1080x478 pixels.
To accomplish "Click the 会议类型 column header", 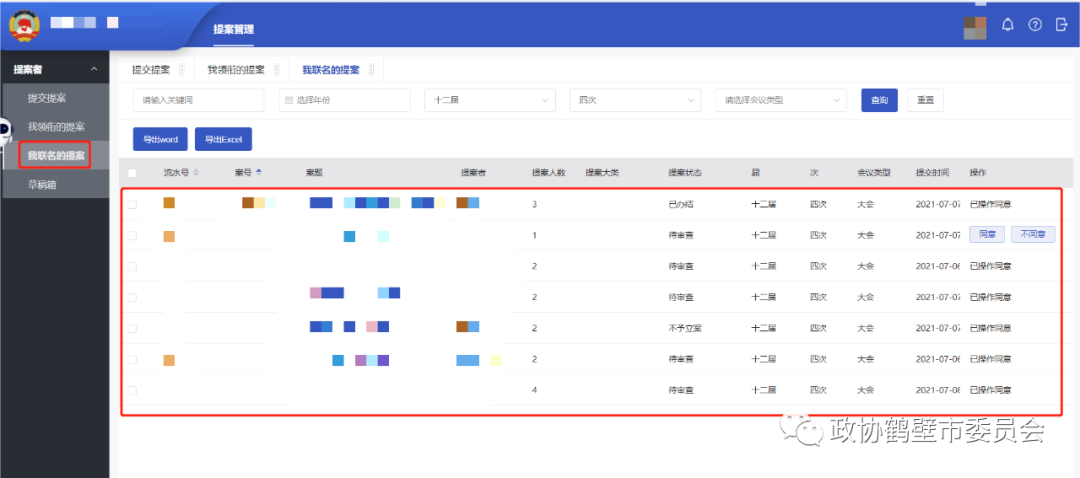I will point(873,173).
